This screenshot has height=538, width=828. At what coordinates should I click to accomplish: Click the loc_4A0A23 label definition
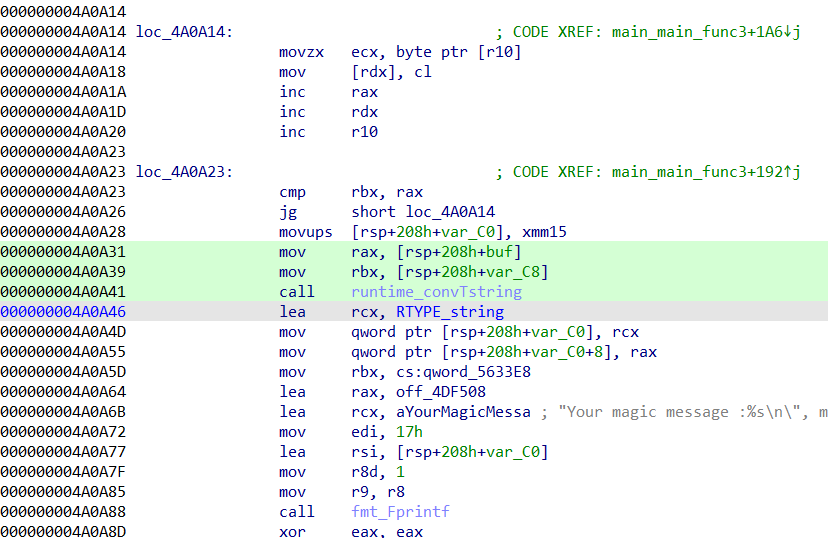[184, 172]
